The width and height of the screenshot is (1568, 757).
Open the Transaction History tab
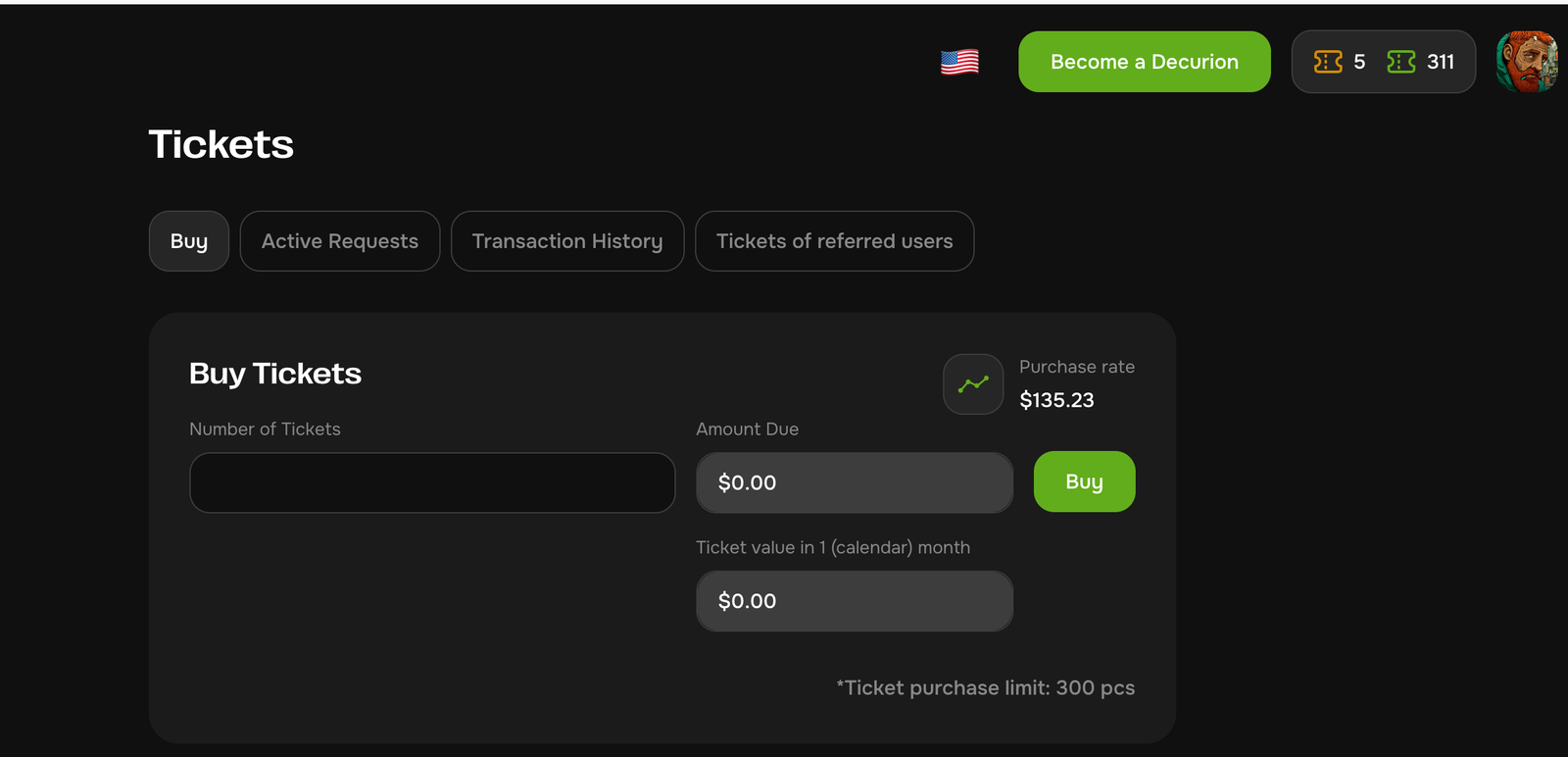pyautogui.click(x=567, y=241)
